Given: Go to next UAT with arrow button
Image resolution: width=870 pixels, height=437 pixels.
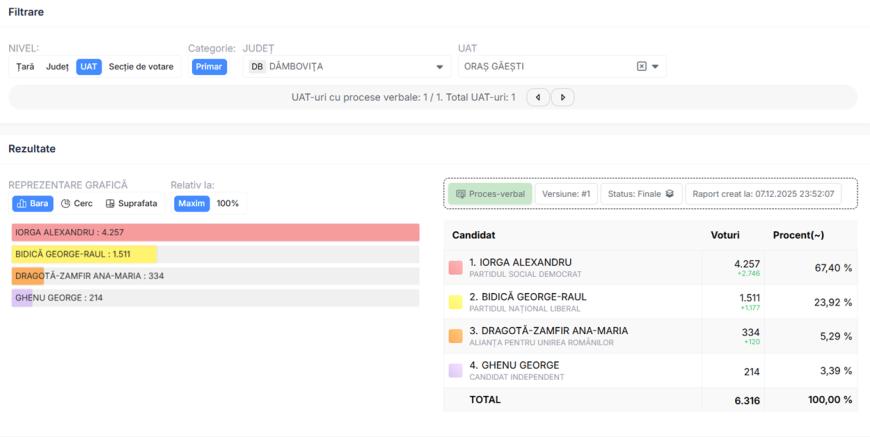Looking at the screenshot, I should [563, 97].
